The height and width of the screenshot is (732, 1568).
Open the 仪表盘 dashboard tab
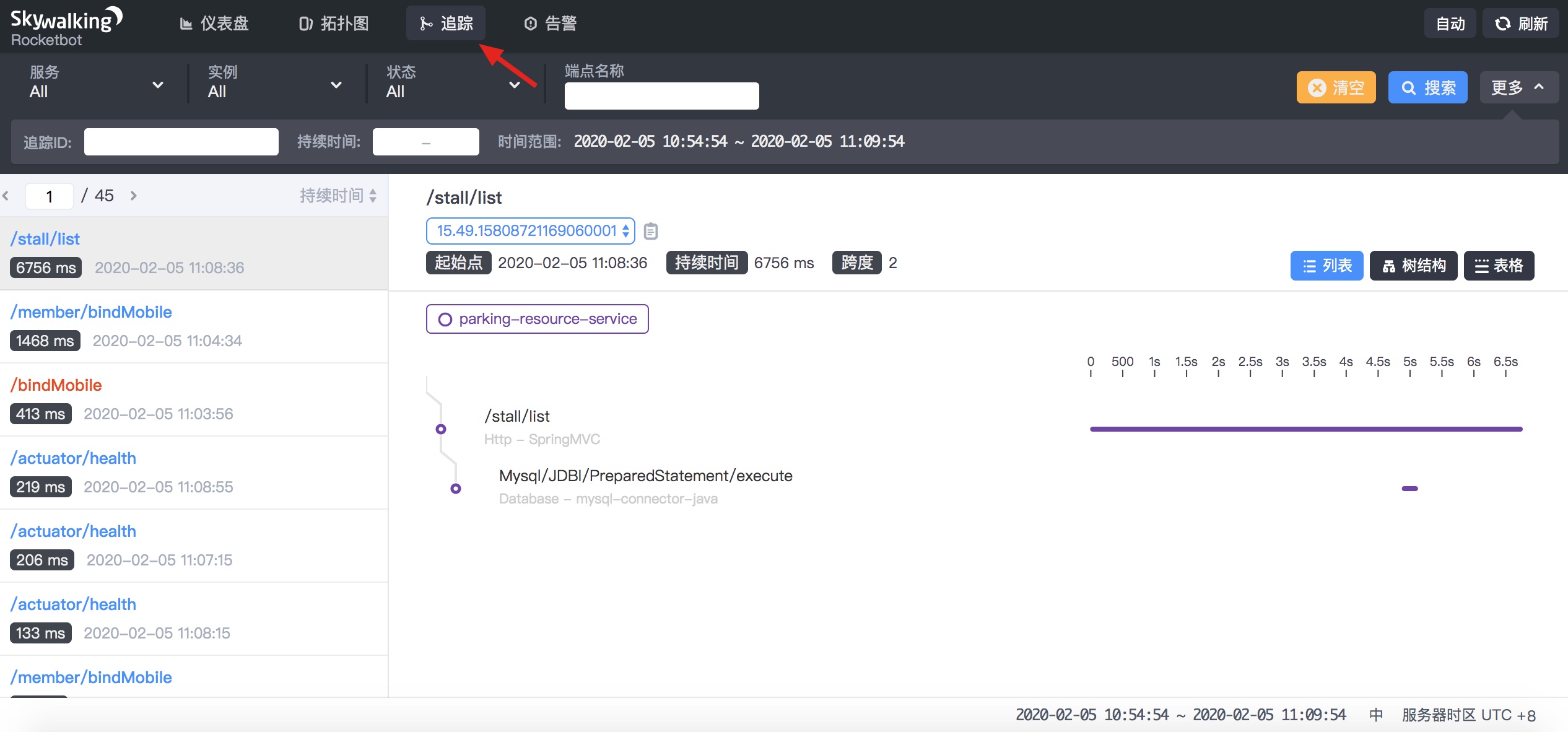(214, 24)
